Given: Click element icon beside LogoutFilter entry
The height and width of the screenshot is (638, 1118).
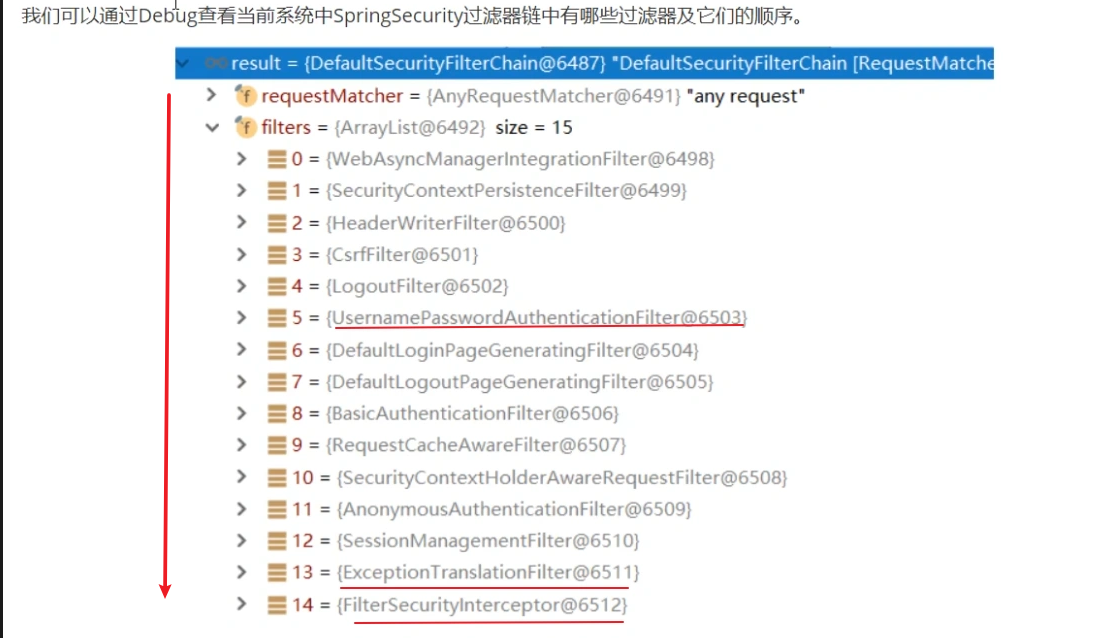Looking at the screenshot, I should tap(277, 287).
